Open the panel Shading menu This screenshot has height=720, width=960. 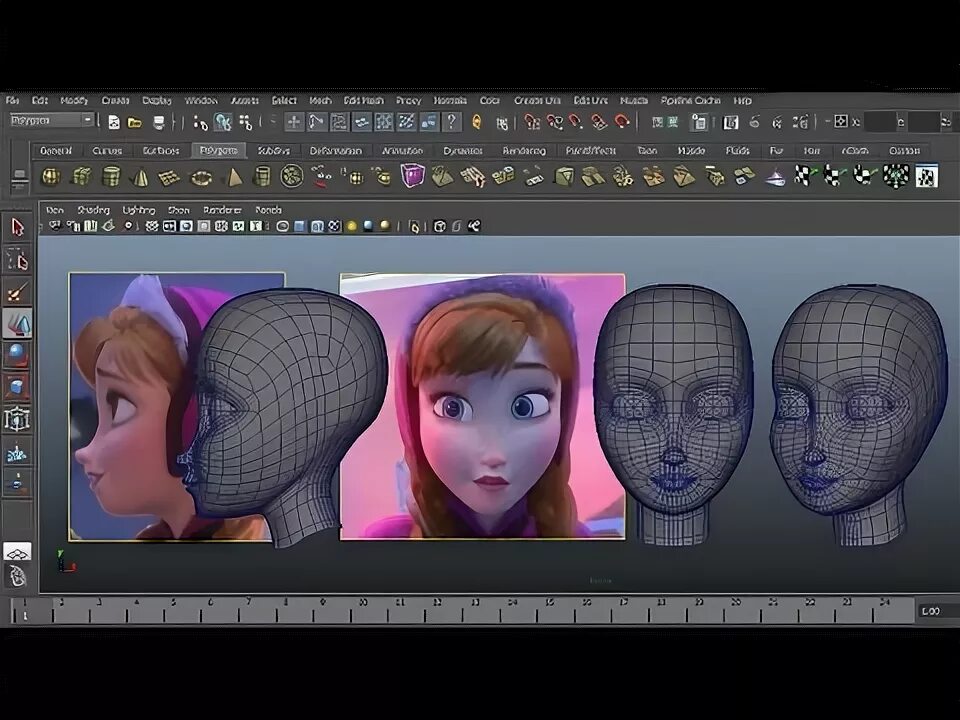click(93, 210)
